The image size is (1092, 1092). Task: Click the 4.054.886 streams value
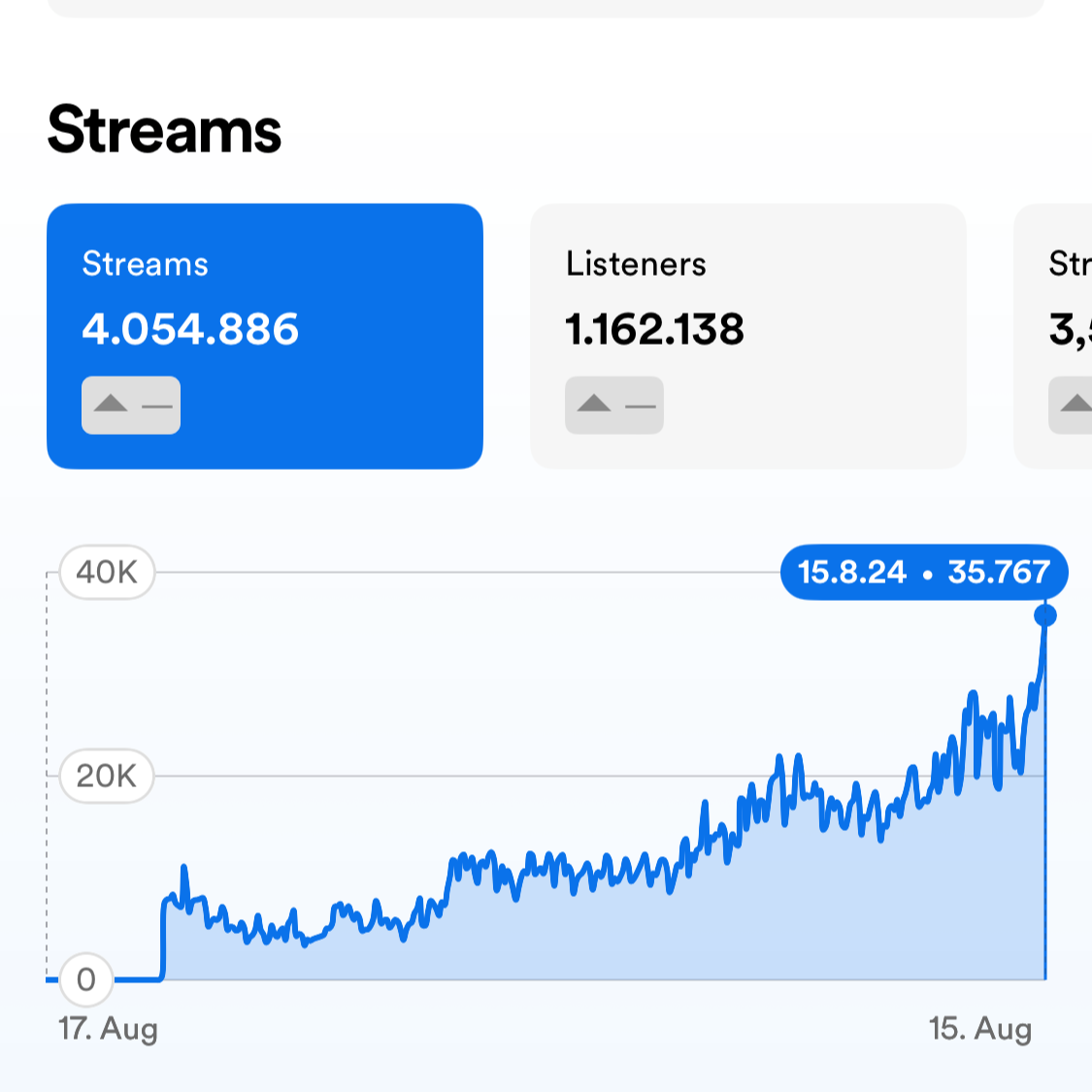190,329
